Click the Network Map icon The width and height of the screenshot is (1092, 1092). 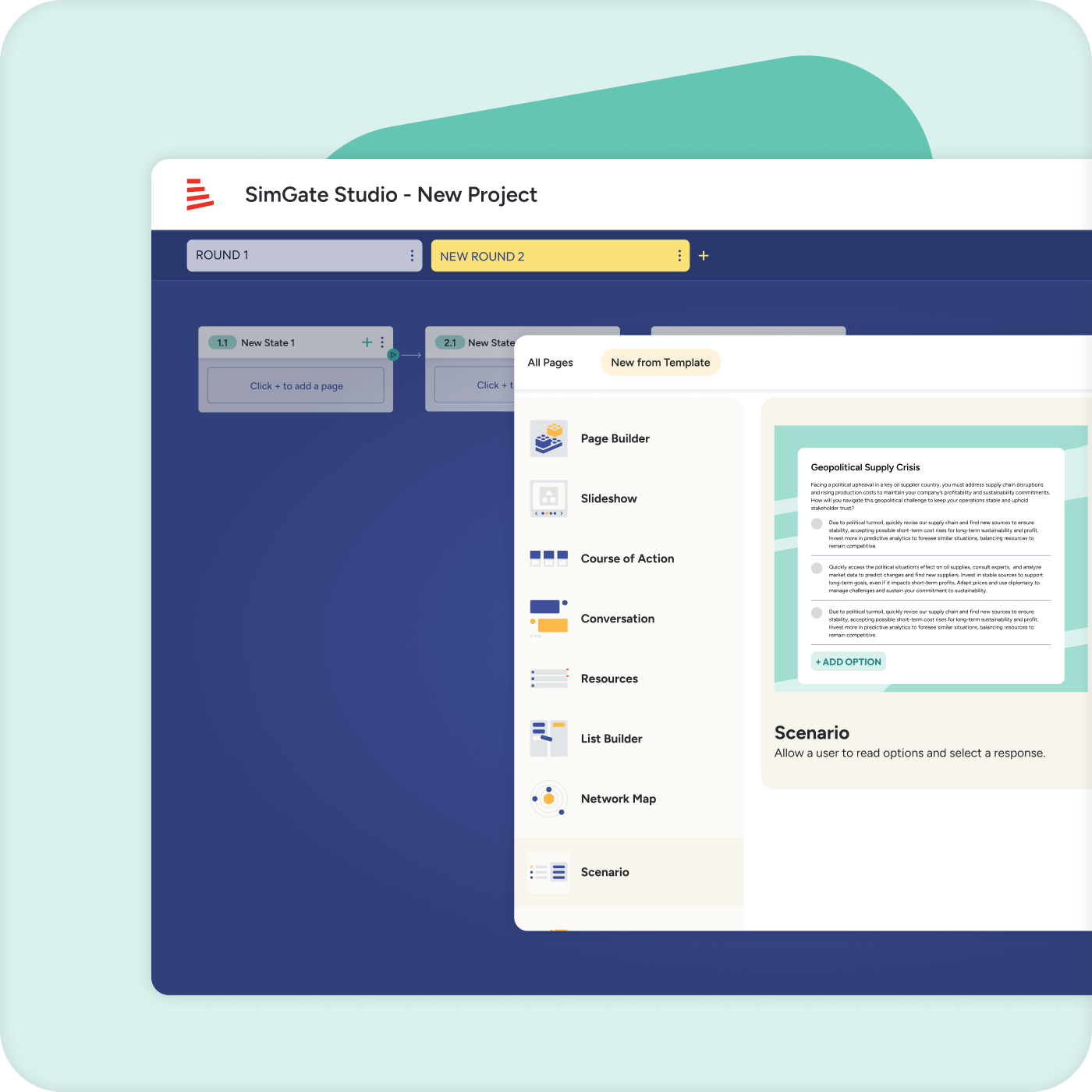pos(549,799)
